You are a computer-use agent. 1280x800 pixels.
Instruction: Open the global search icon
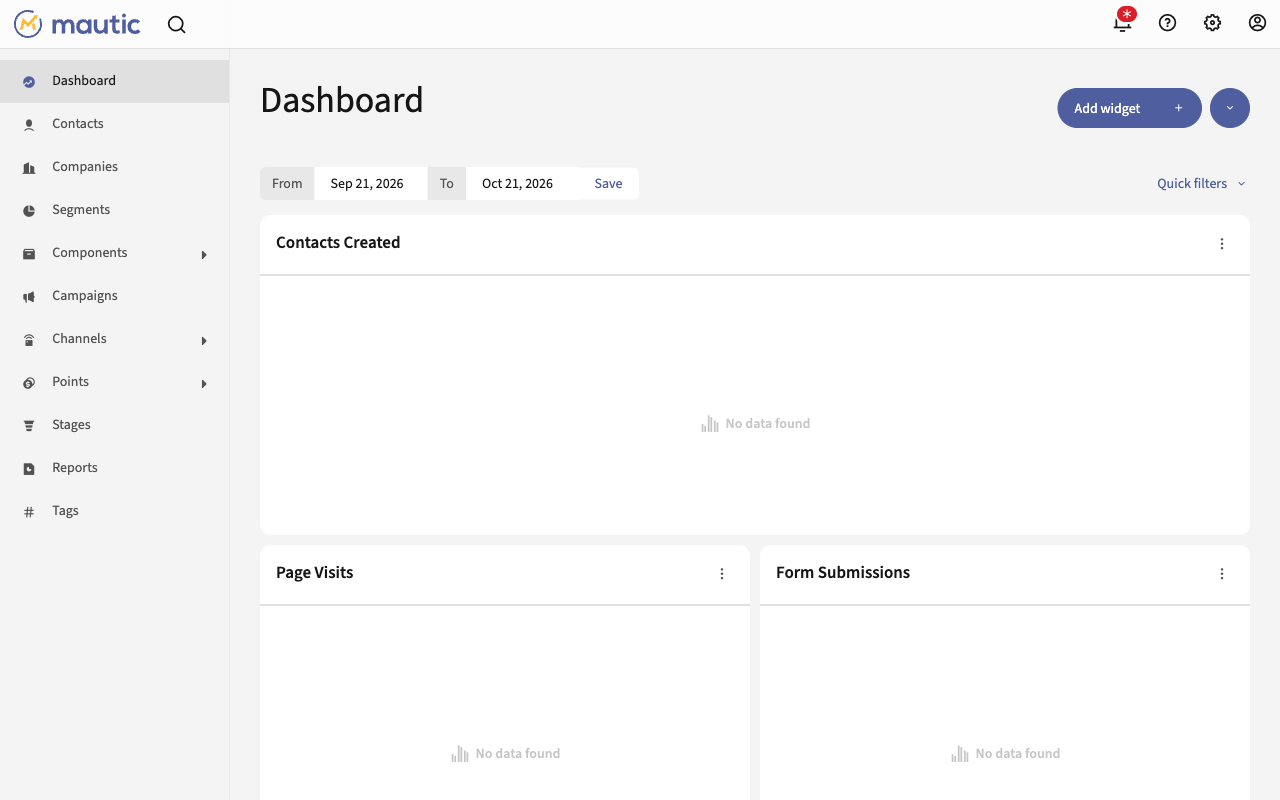[x=177, y=25]
